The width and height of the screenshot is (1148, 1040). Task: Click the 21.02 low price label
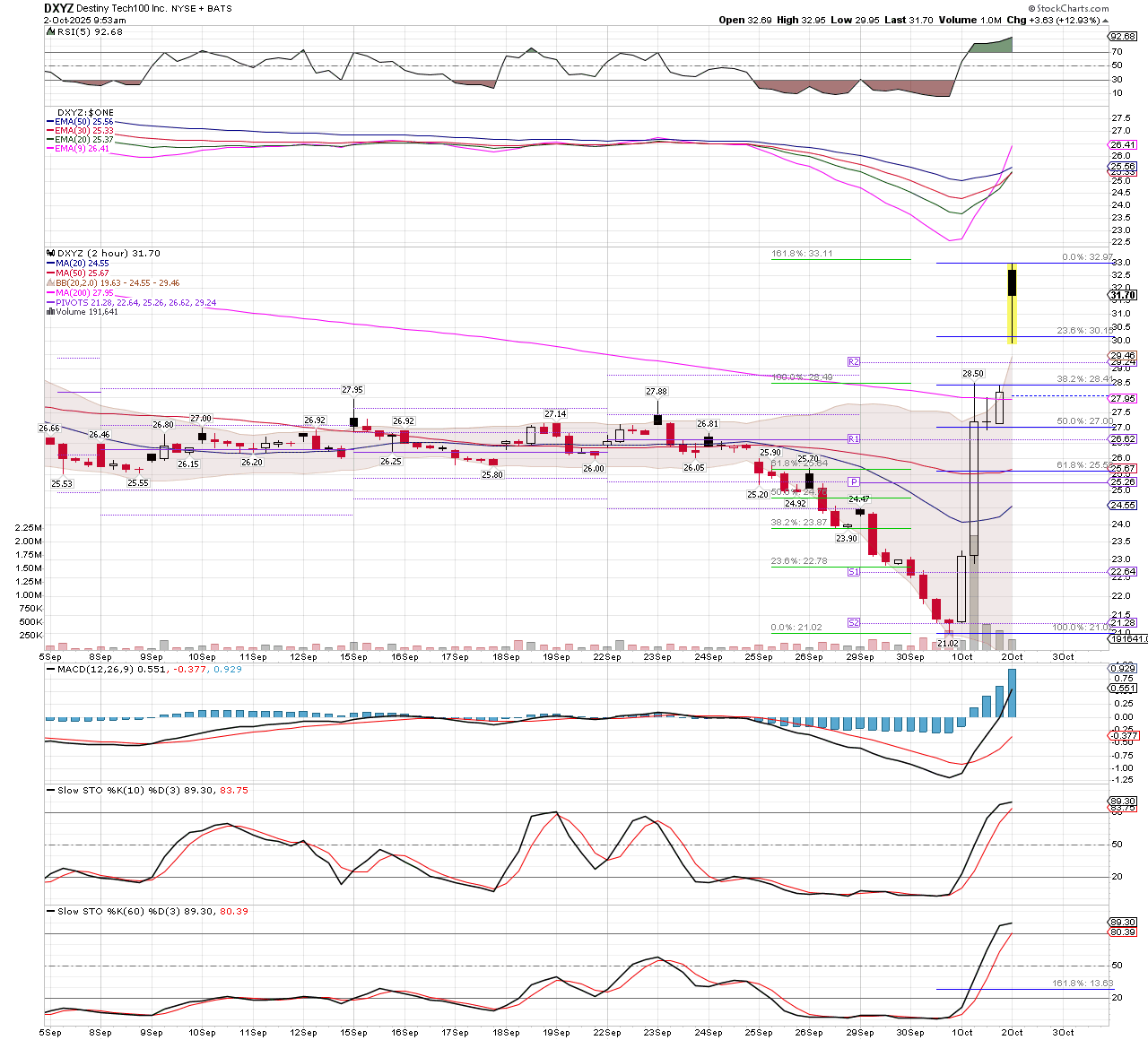[x=947, y=643]
